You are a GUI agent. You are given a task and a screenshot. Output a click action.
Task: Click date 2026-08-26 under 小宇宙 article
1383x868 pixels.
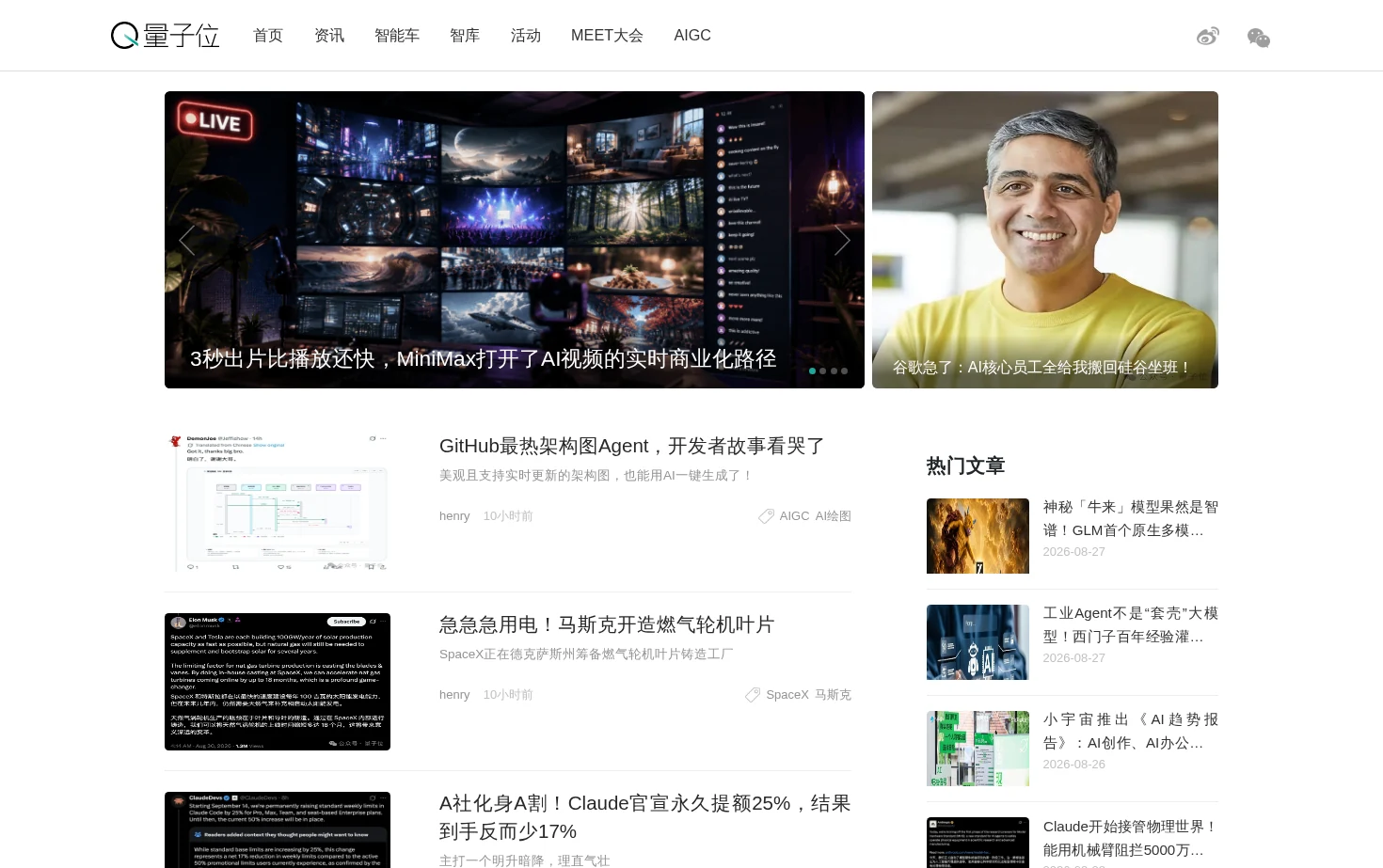(x=1074, y=765)
